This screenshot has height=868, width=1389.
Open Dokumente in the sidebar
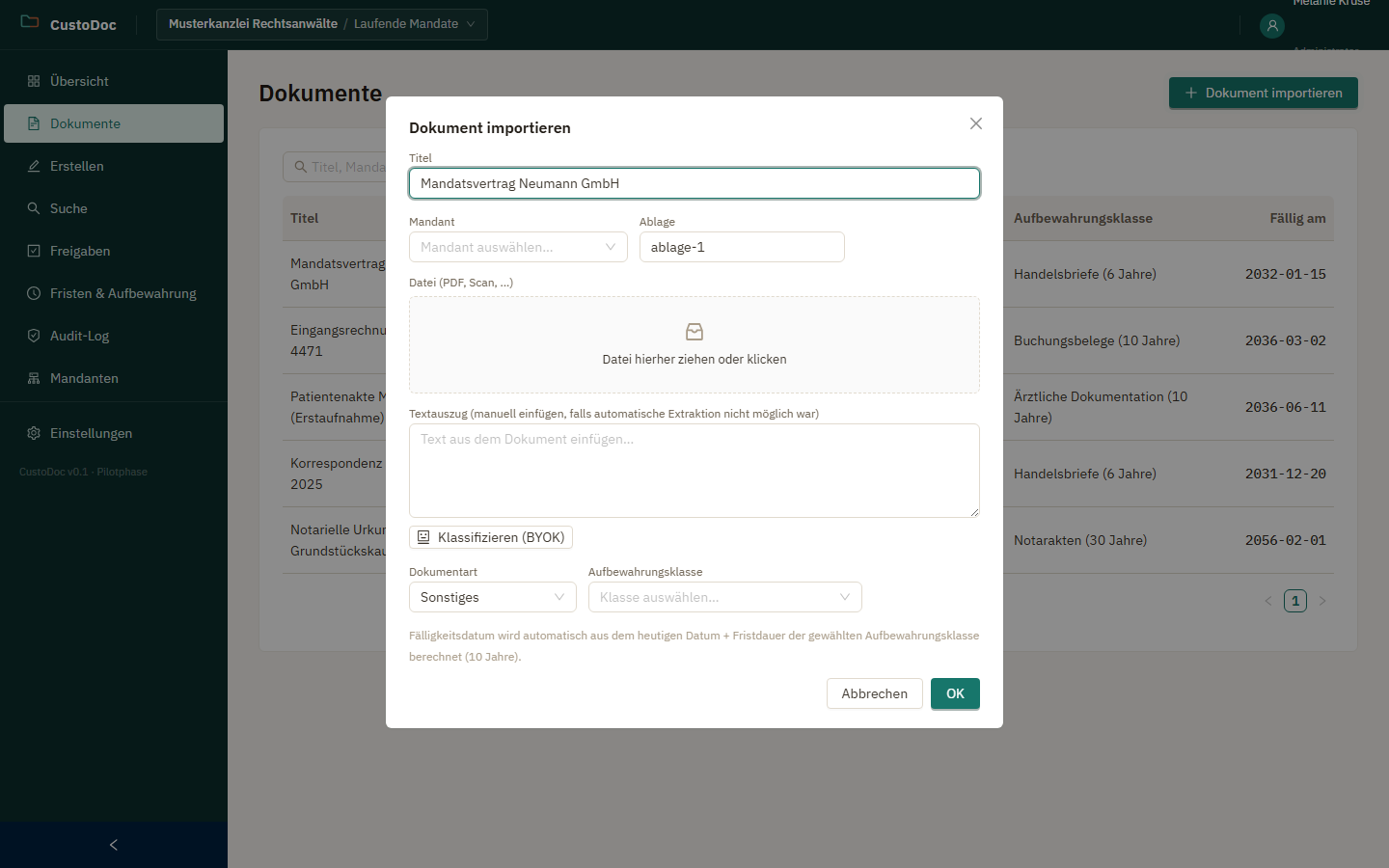pyautogui.click(x=114, y=123)
